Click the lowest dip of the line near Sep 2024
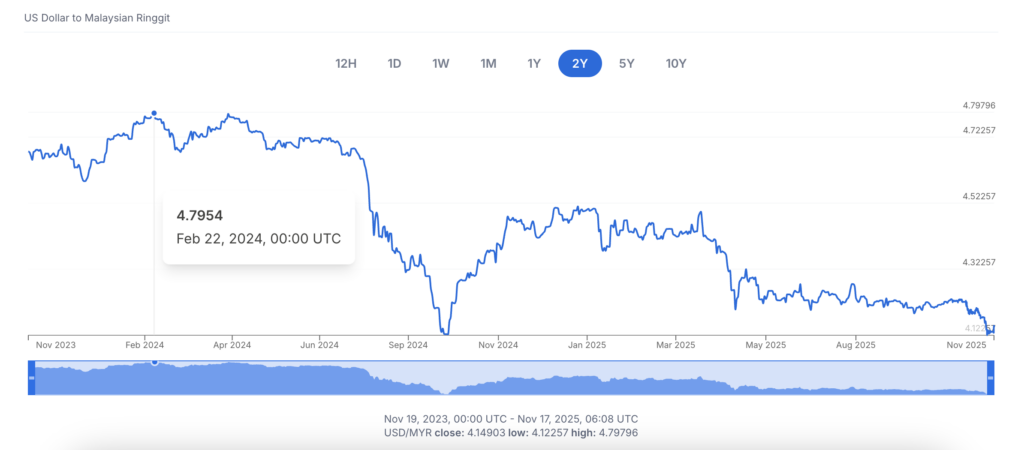This screenshot has height=450, width=1024. (x=446, y=333)
